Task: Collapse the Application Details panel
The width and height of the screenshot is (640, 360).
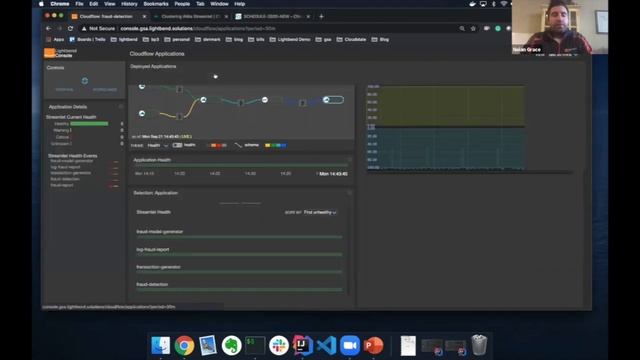Action: click(121, 107)
